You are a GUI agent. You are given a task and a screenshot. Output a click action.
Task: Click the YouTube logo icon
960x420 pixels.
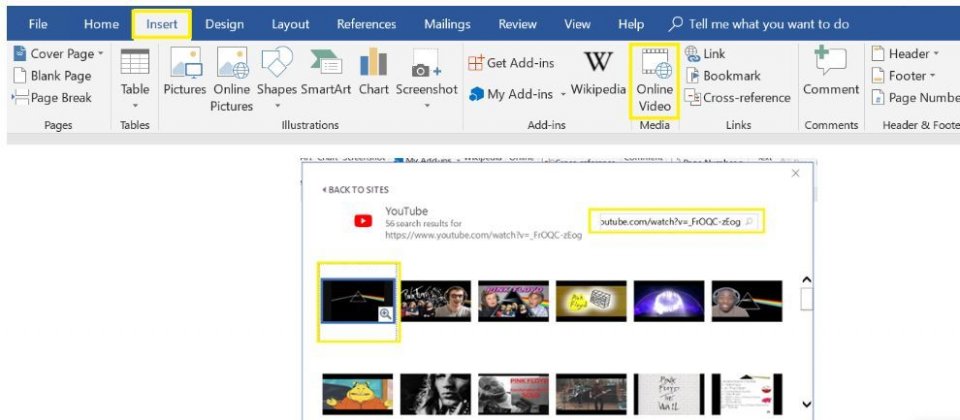point(363,221)
